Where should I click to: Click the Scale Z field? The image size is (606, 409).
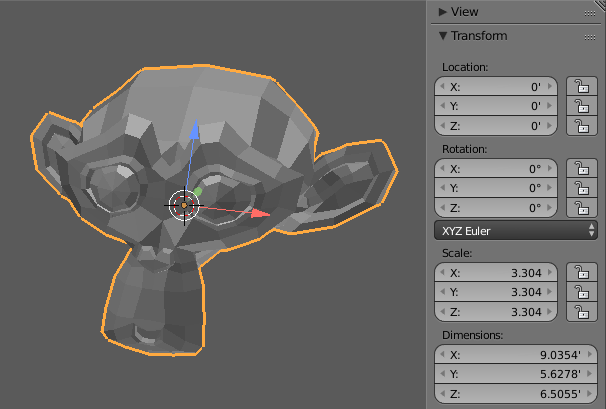pos(496,312)
